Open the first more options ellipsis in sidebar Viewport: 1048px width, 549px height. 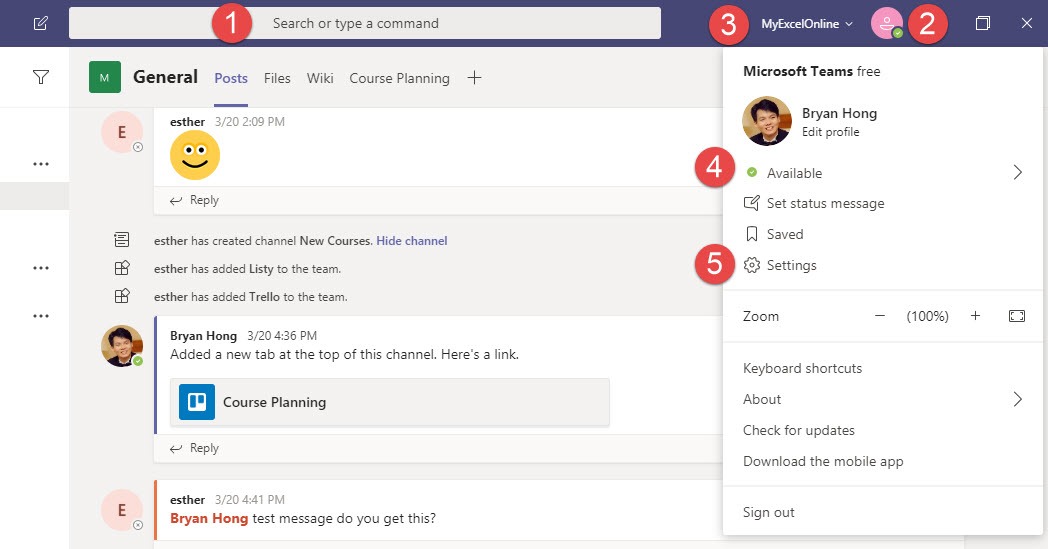41,164
